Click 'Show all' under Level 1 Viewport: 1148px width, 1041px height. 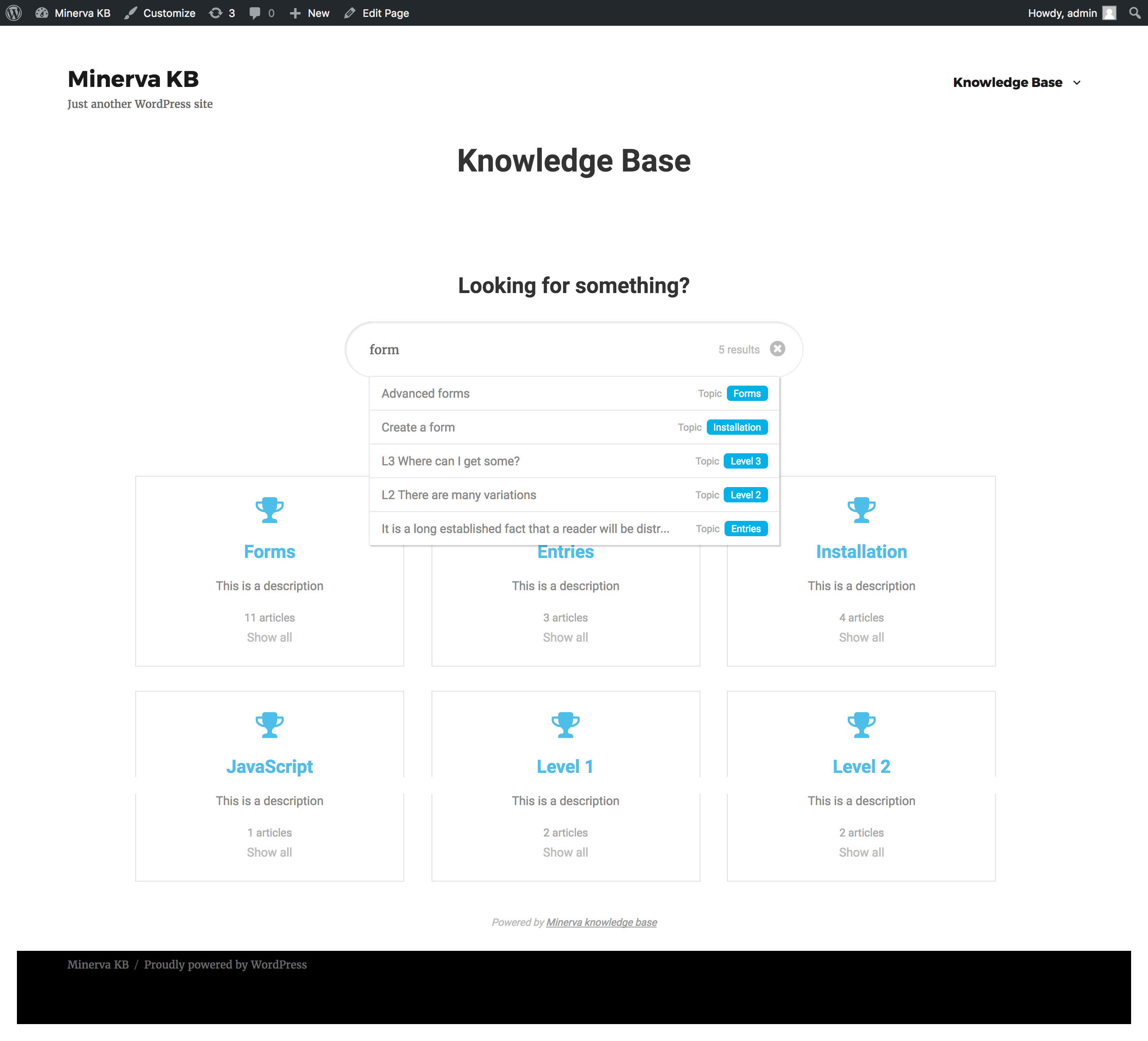(566, 853)
